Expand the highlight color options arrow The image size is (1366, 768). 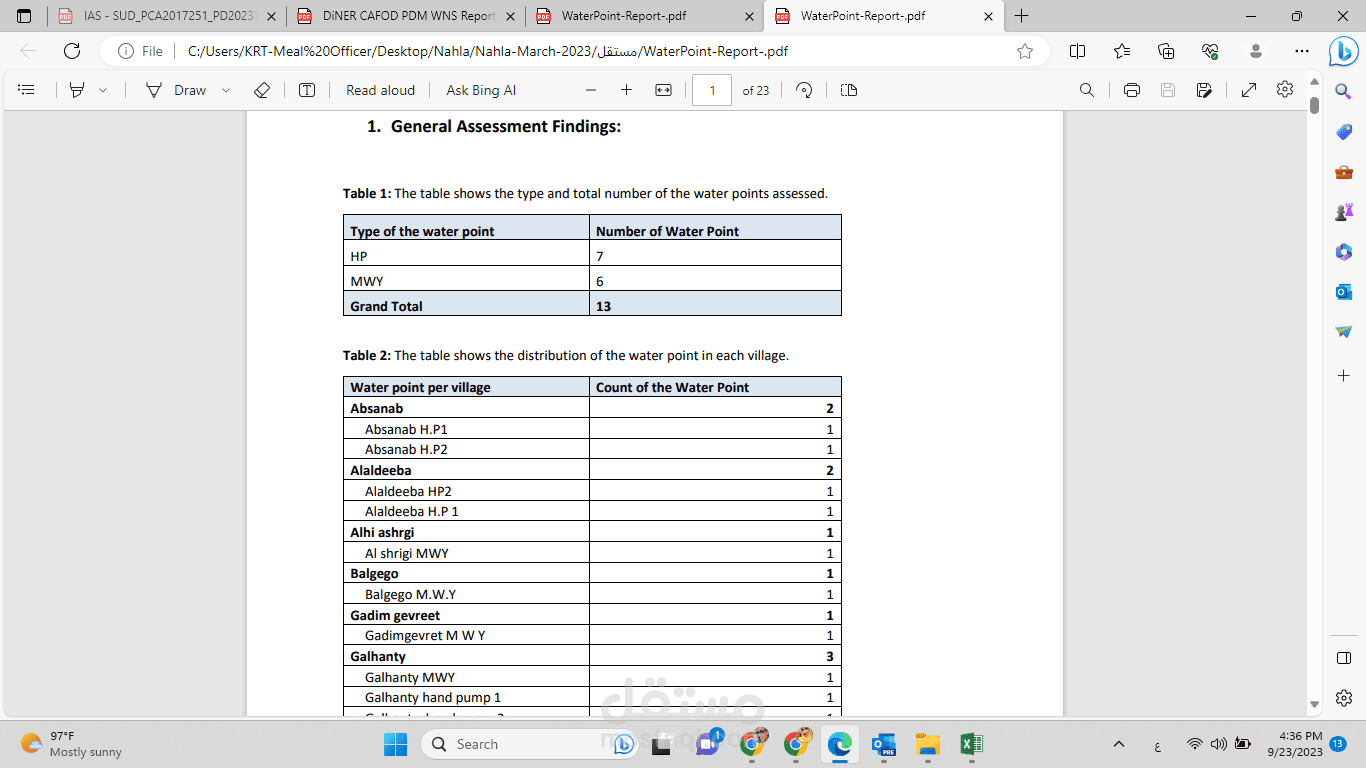coord(102,90)
